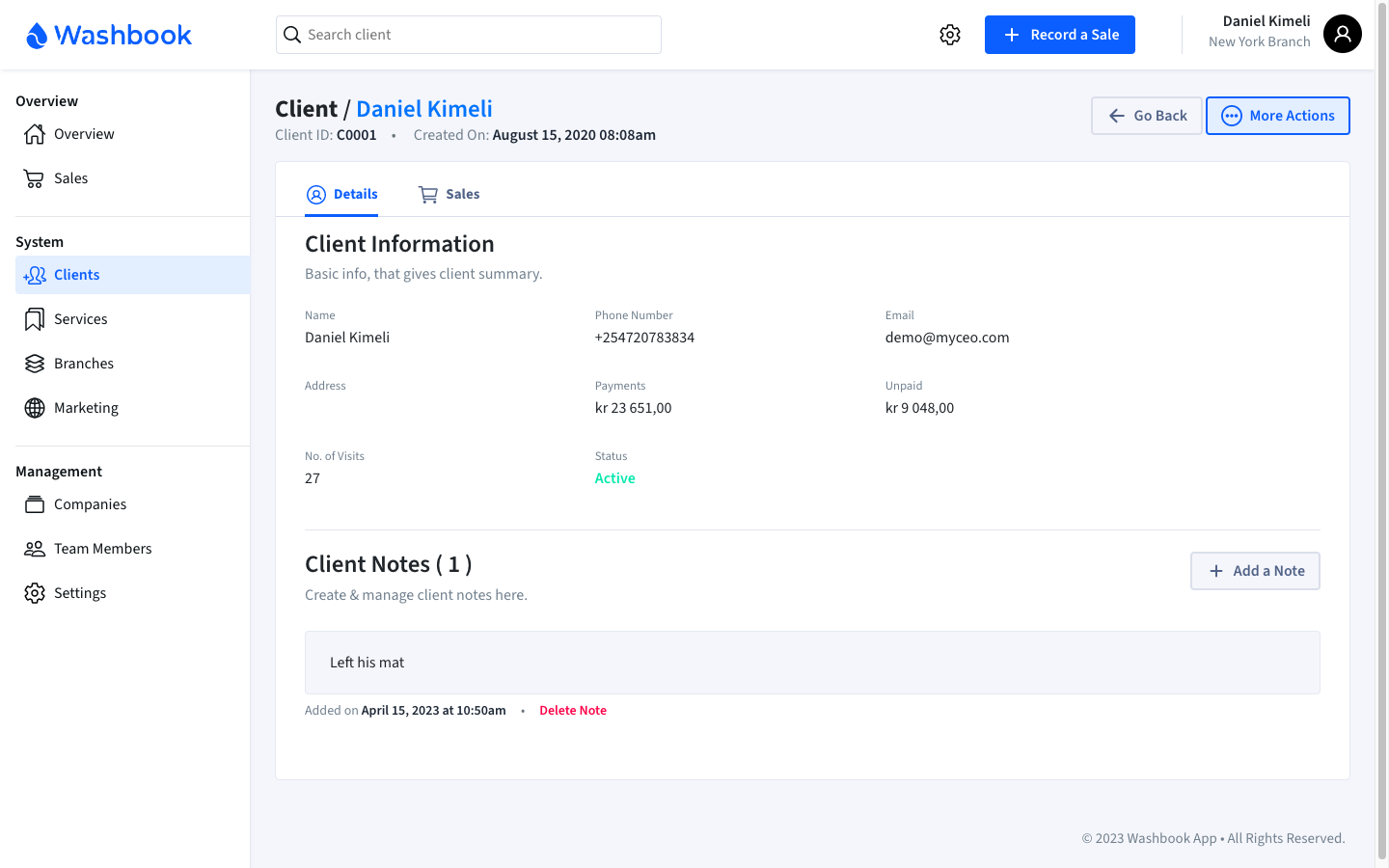Open the Services bookmark icon
Screen dimensions: 1389x868
(x=32, y=318)
